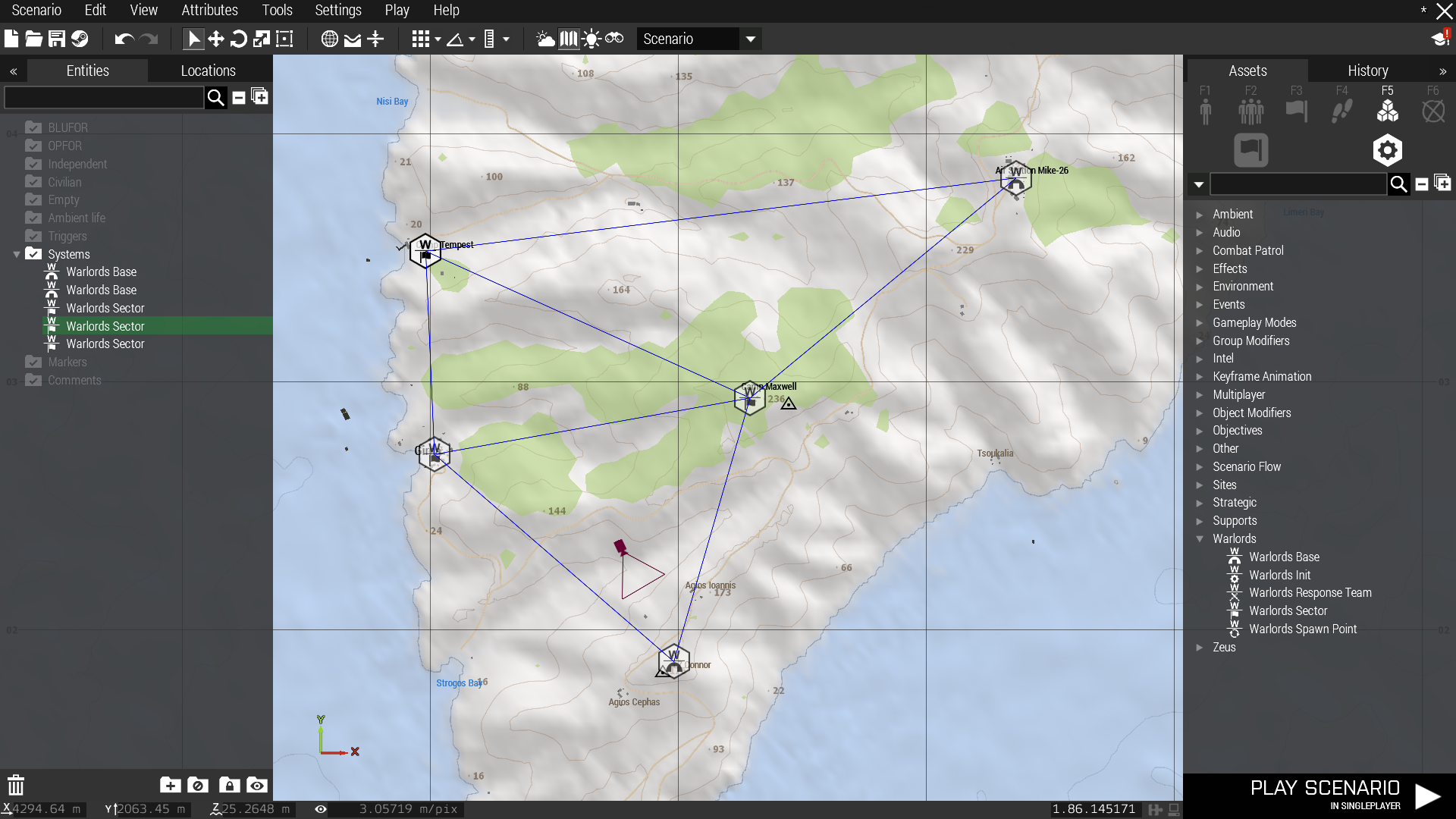Switch to the Locations tab
The height and width of the screenshot is (819, 1456).
[x=208, y=71]
